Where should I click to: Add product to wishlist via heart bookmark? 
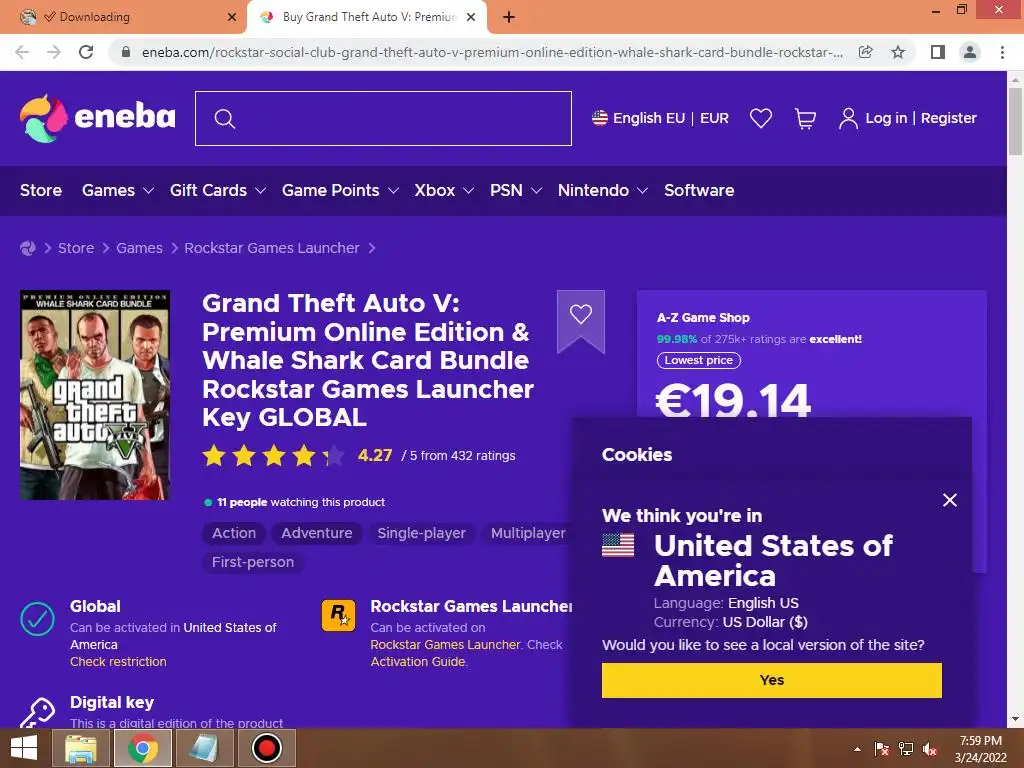581,315
